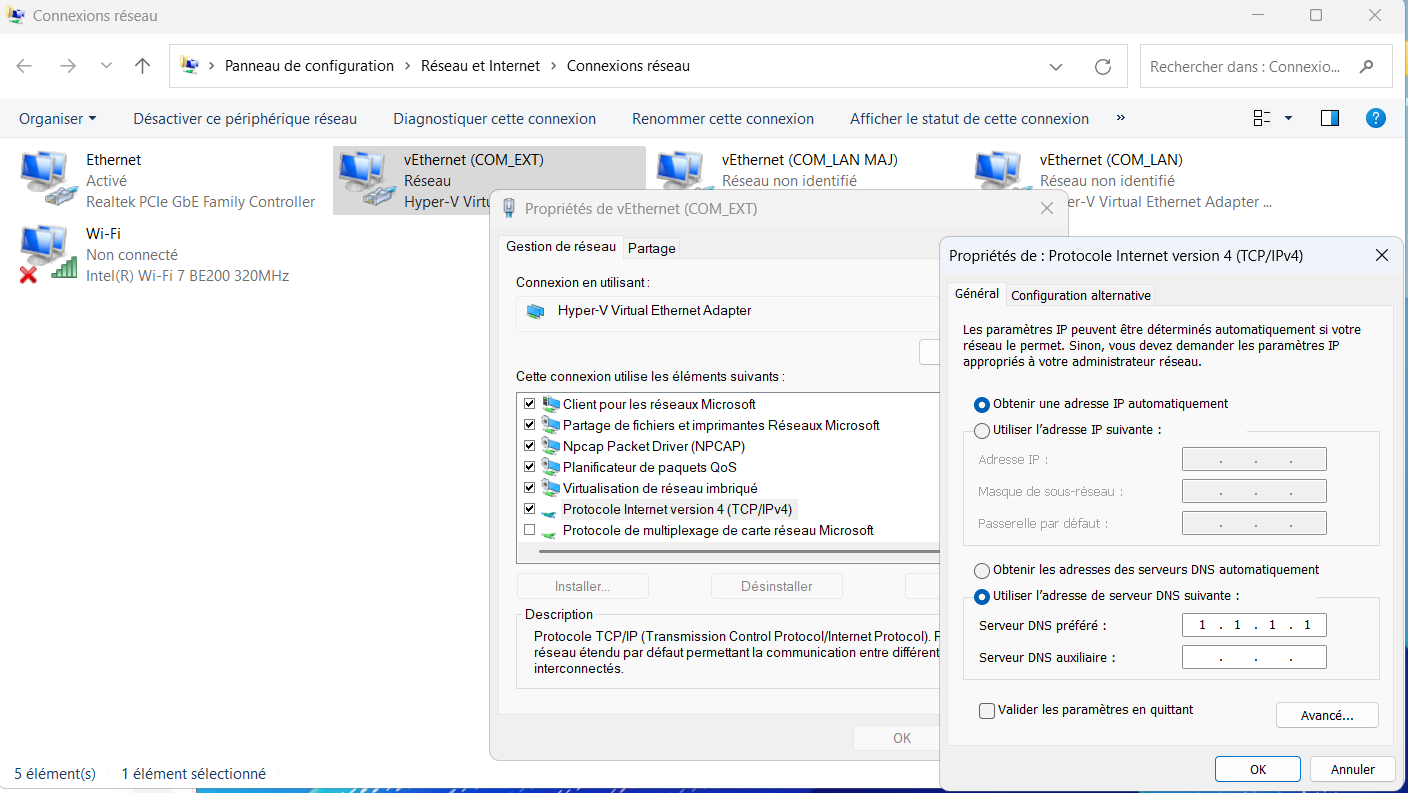Viewport: 1408px width, 793px height.
Task: Uncheck Npcap Packet Driver (NPCAP) checkbox
Action: pos(530,446)
